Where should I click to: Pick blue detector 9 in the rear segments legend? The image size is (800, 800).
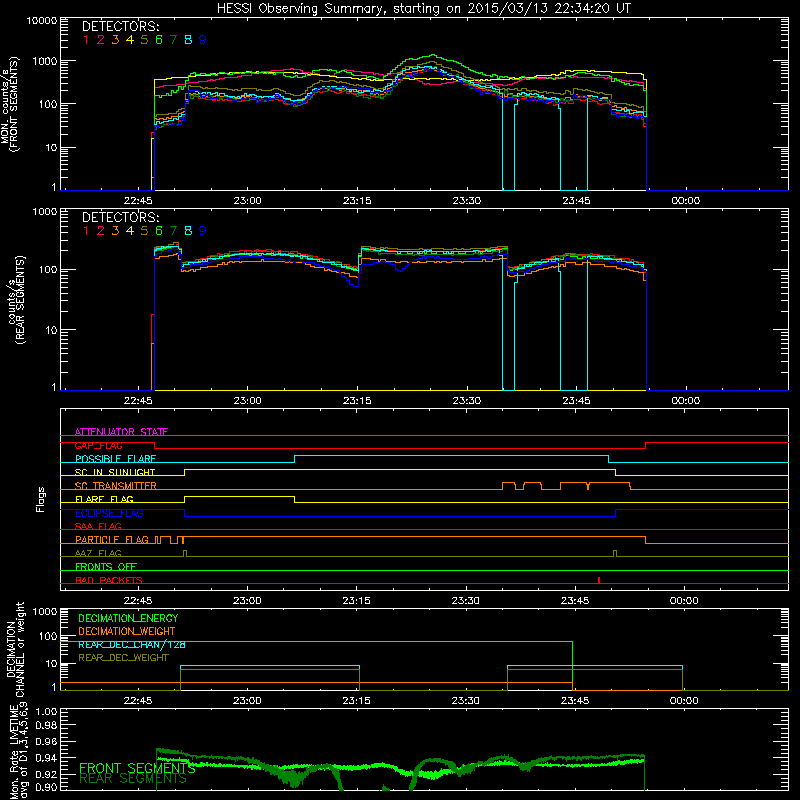(203, 231)
